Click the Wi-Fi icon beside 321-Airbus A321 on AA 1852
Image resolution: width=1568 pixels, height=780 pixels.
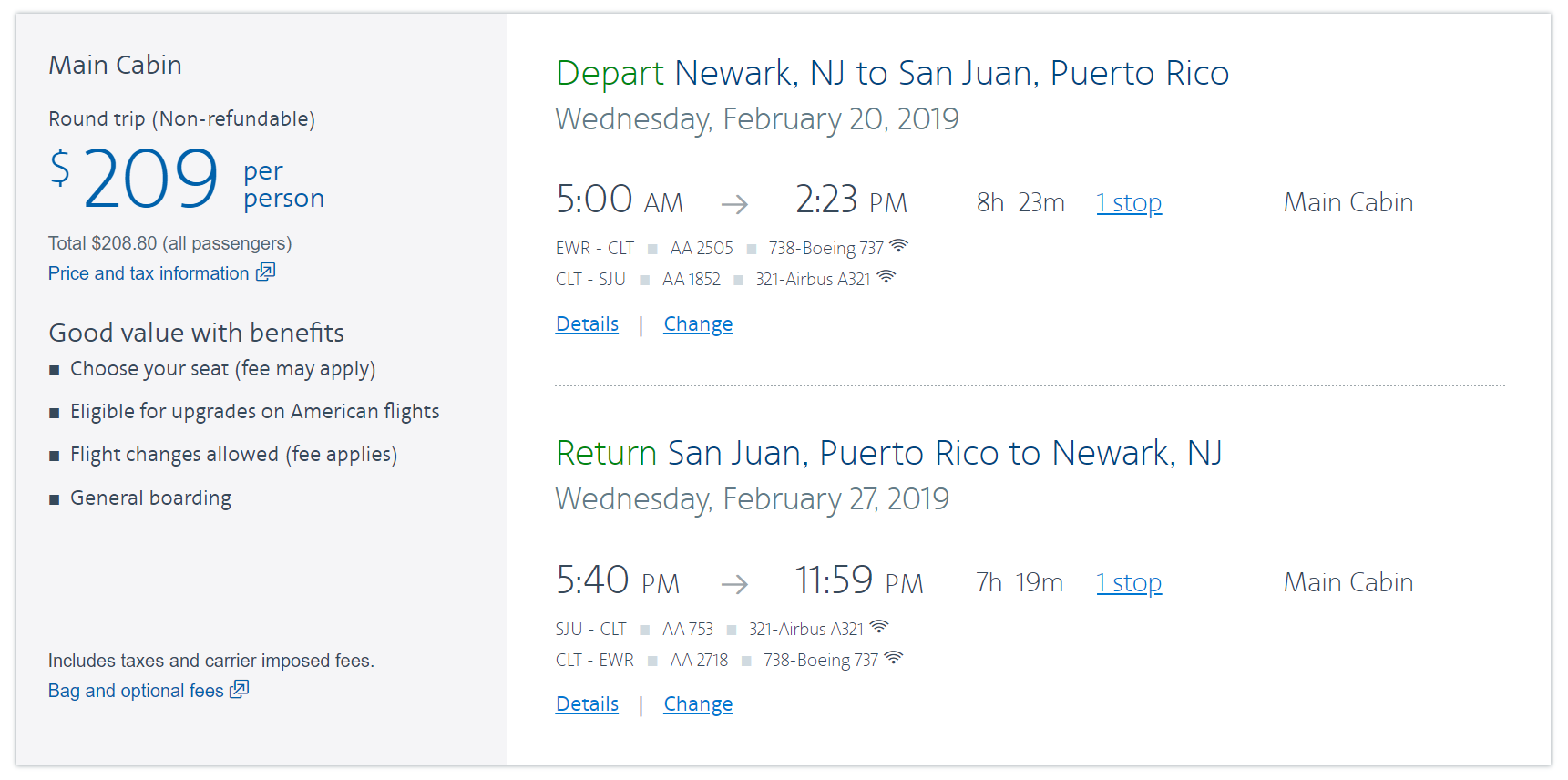click(x=886, y=277)
